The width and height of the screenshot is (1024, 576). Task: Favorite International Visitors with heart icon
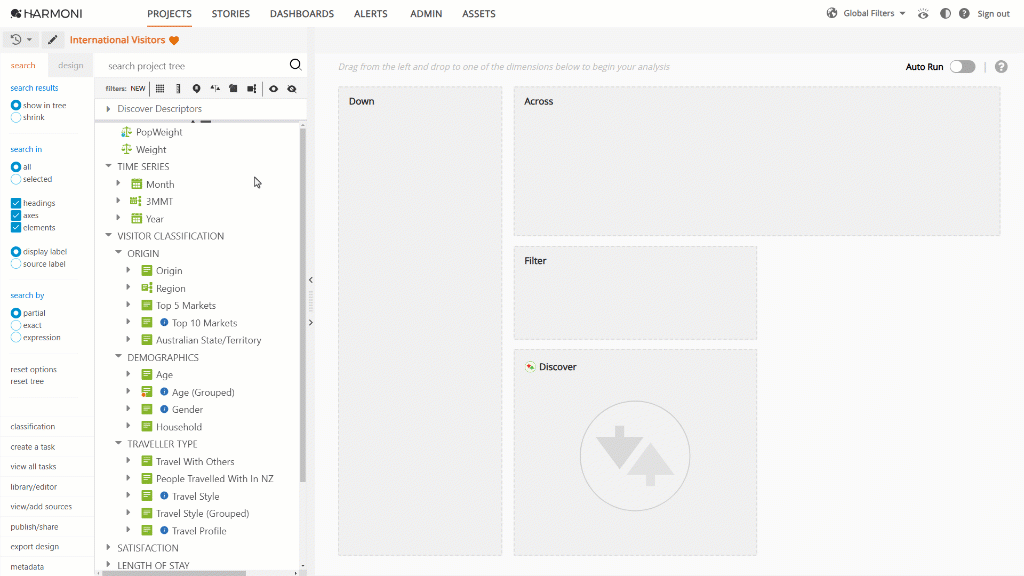pyautogui.click(x=174, y=40)
